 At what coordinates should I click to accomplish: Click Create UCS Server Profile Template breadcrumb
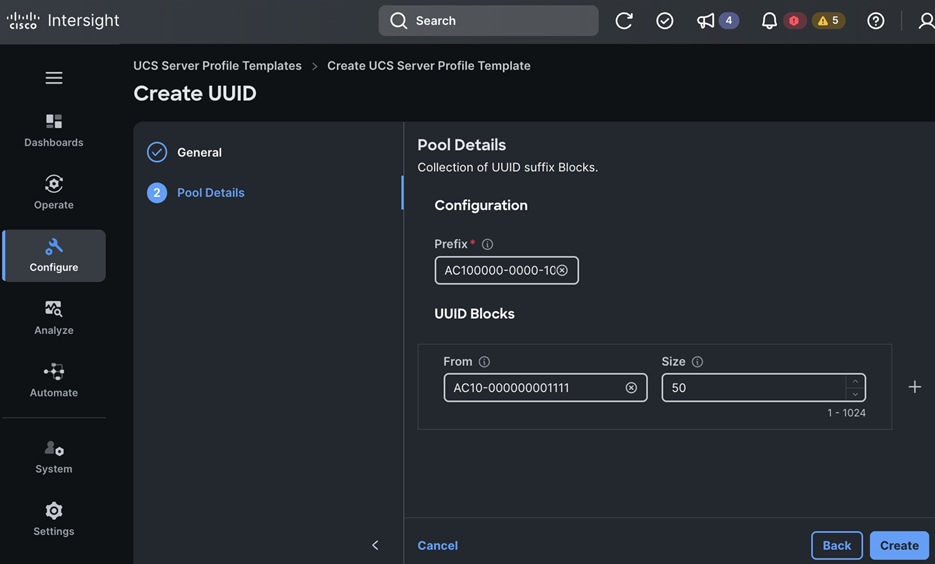coord(429,66)
